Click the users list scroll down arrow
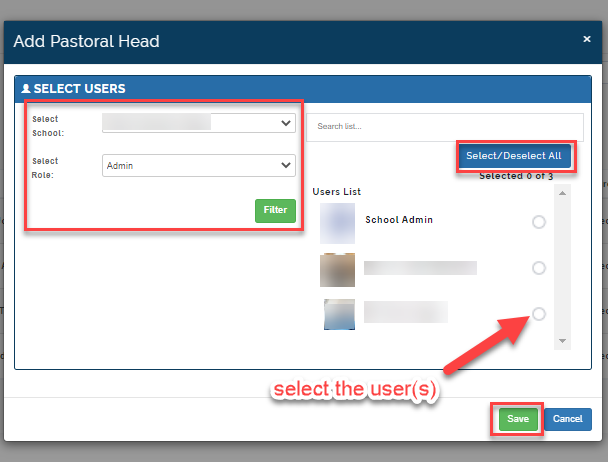 coord(562,341)
